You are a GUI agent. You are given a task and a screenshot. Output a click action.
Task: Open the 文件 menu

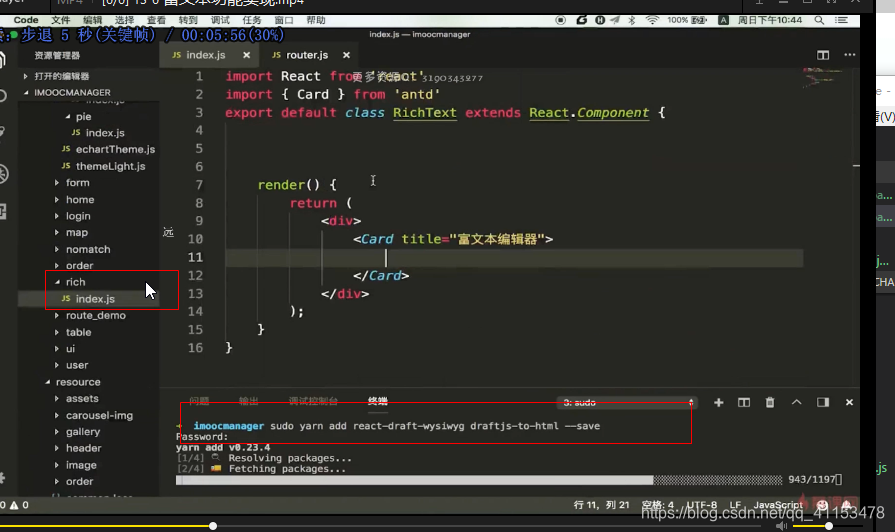(61, 20)
